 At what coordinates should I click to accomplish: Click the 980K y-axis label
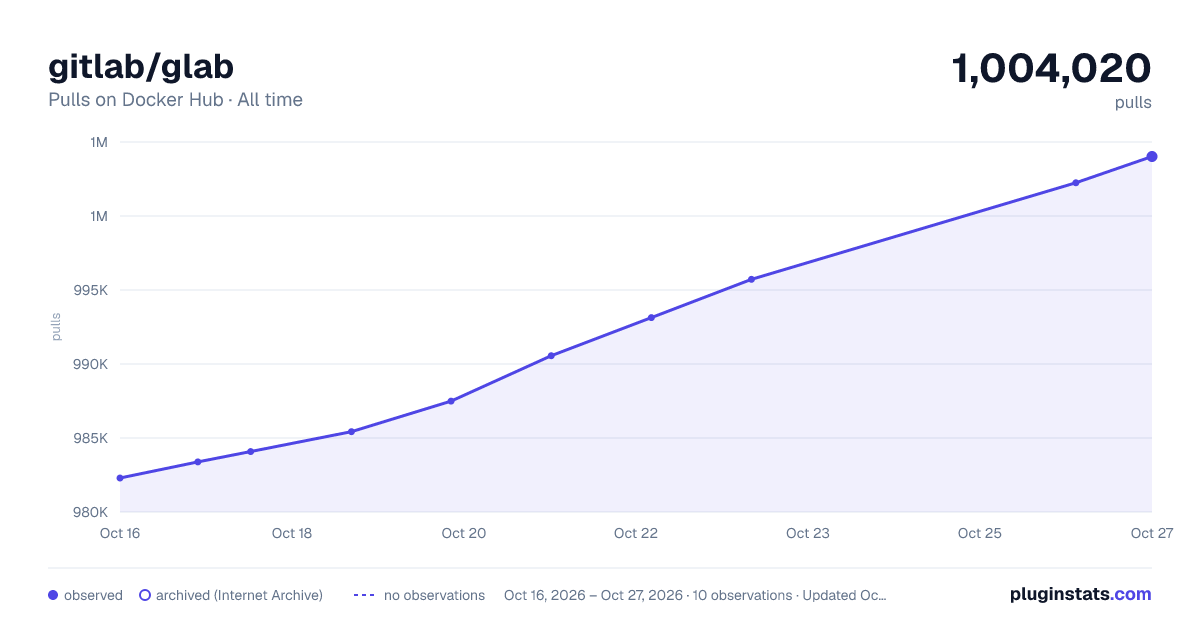[90, 512]
